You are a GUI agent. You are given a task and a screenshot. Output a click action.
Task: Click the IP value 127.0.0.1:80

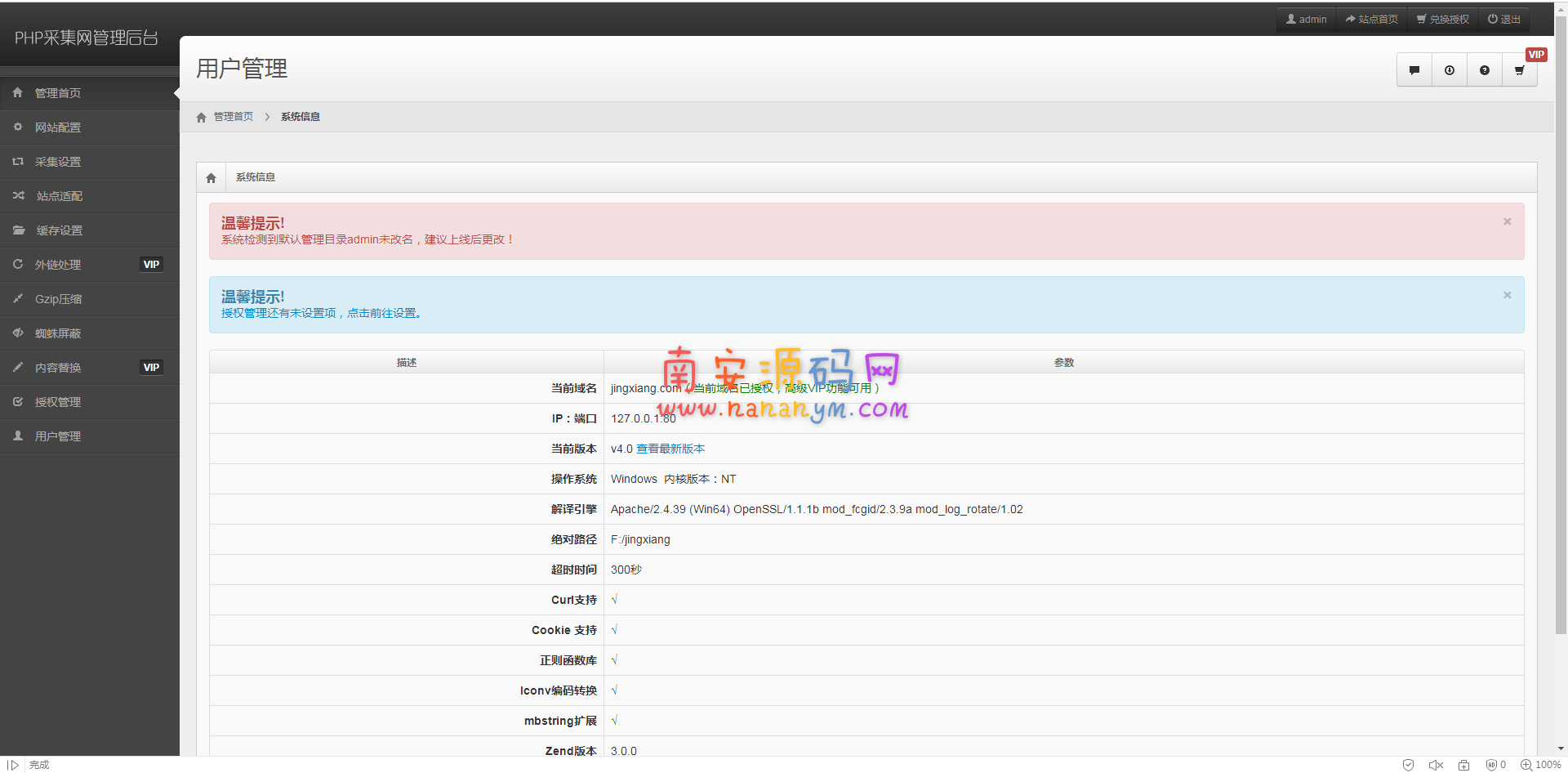644,418
